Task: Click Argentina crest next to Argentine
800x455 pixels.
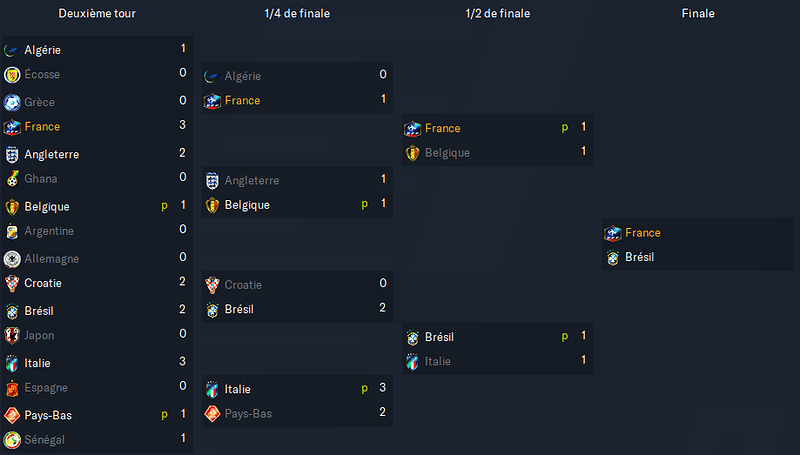Action: [12, 232]
